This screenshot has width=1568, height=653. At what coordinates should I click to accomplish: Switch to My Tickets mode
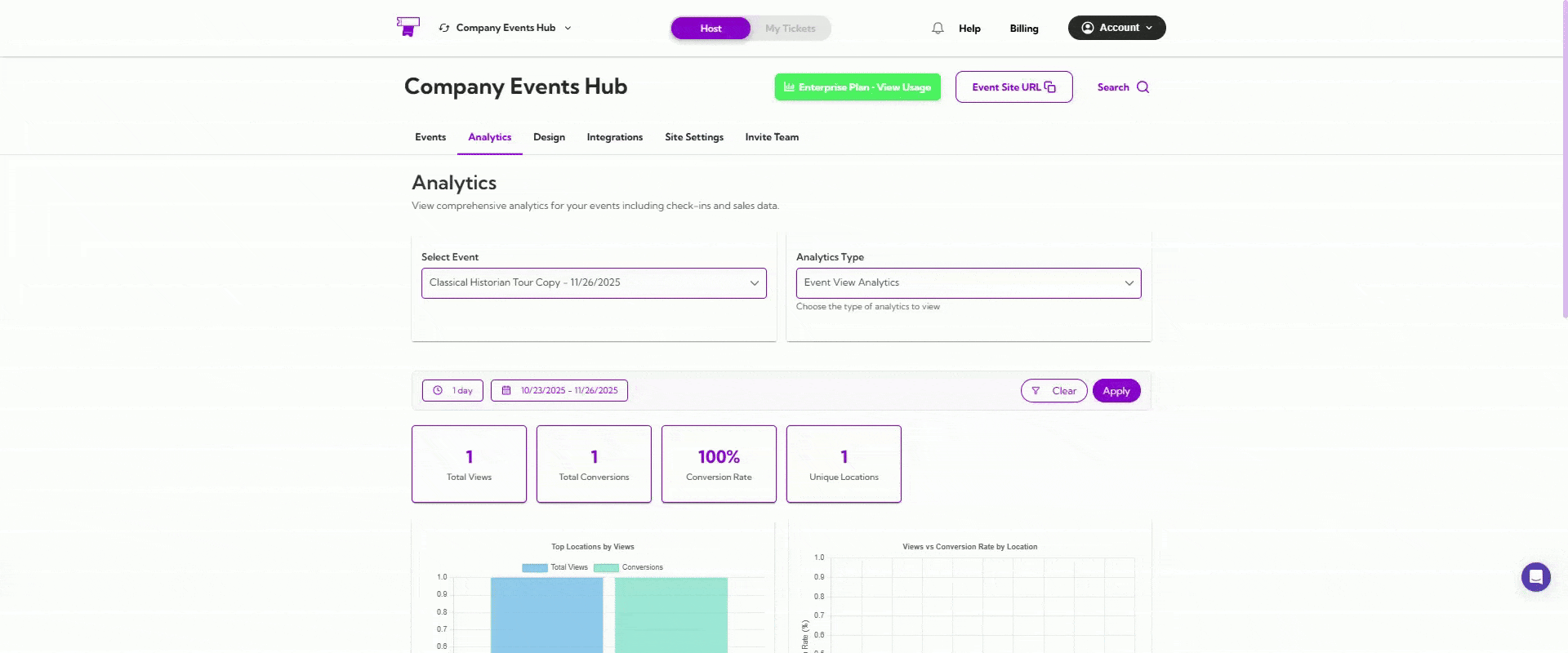[790, 29]
